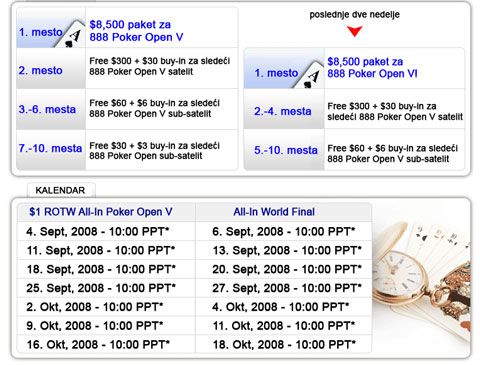Click the 4. Sept, 2008 calendar entry

click(x=98, y=231)
